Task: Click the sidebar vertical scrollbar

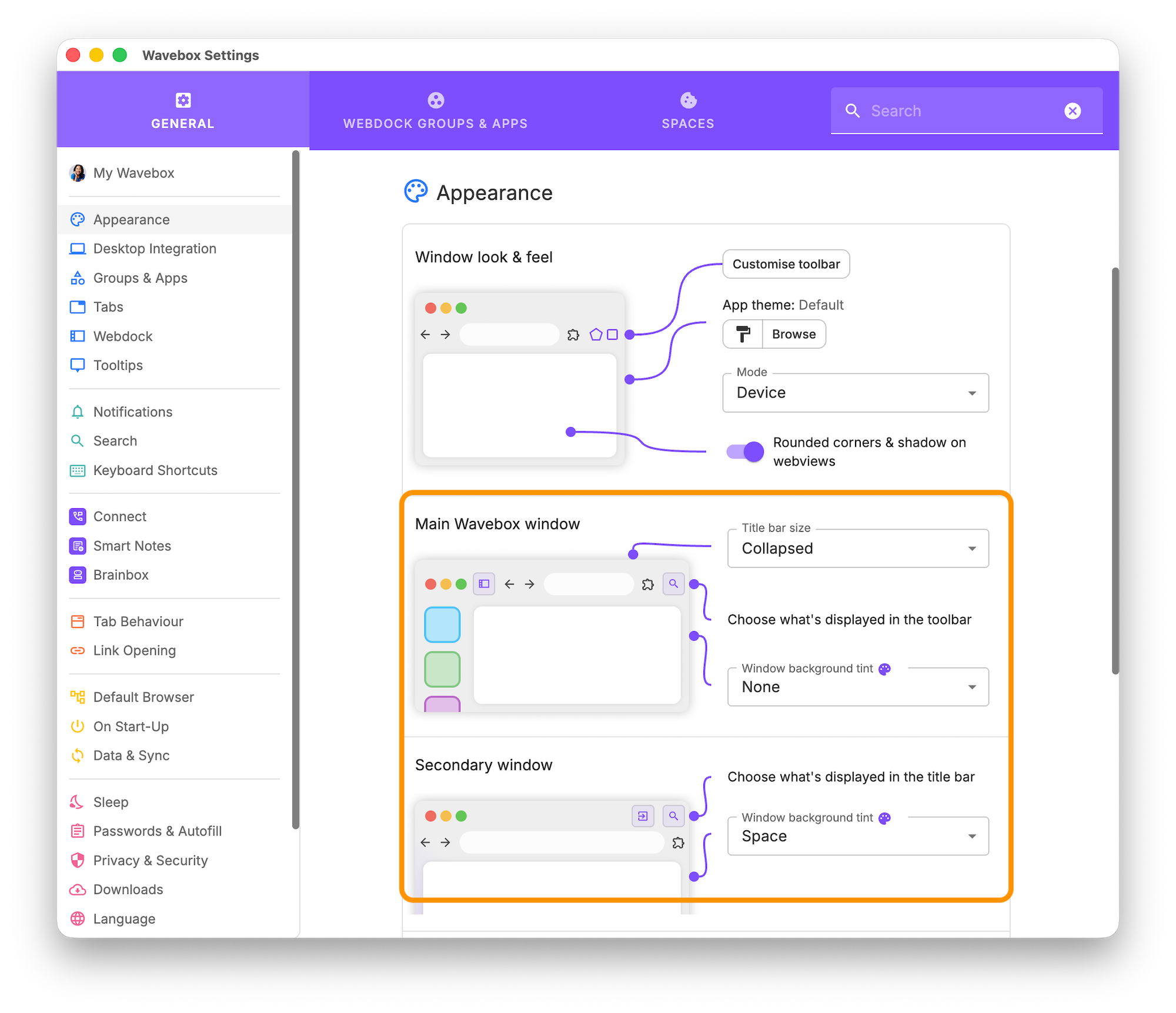Action: [296, 490]
